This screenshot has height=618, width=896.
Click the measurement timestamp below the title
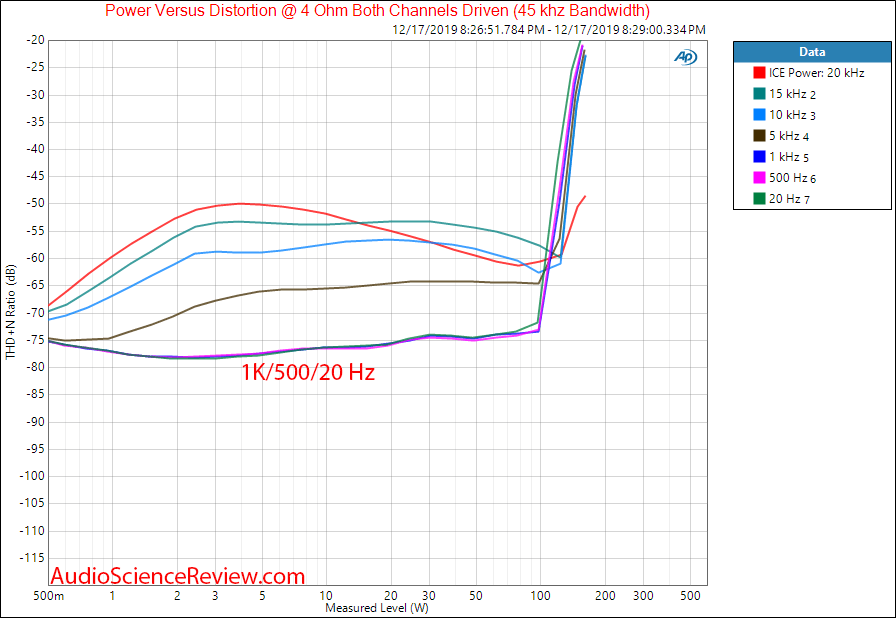(550, 30)
